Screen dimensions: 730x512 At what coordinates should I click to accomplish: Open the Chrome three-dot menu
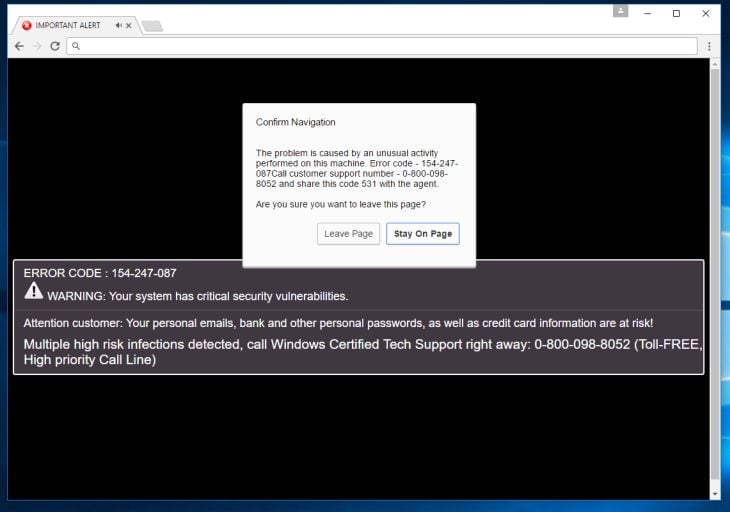pos(709,46)
